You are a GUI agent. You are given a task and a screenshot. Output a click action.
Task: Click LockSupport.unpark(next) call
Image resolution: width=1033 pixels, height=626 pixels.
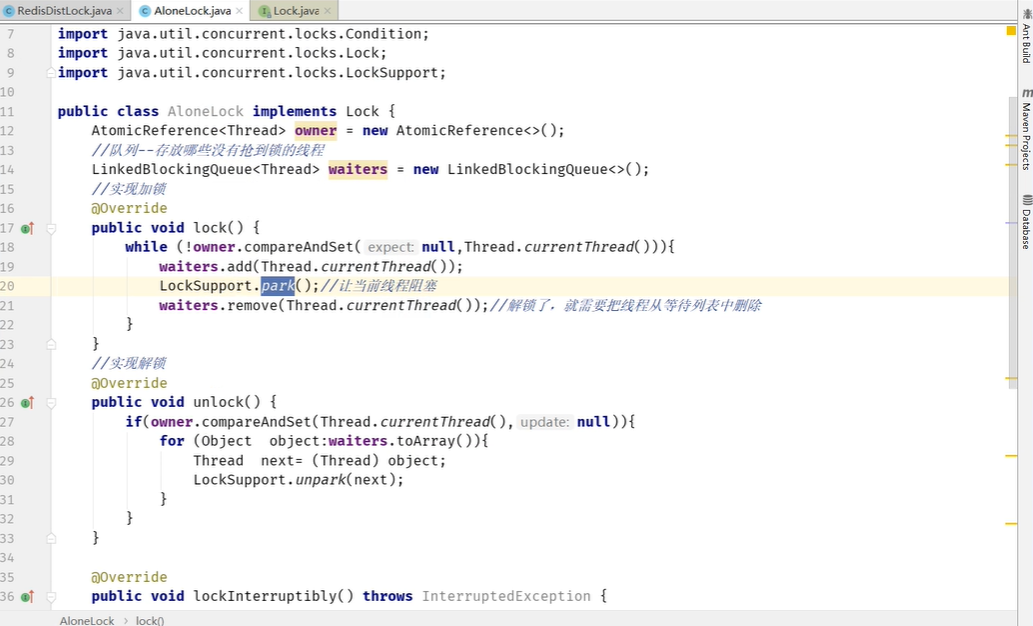pos(298,480)
